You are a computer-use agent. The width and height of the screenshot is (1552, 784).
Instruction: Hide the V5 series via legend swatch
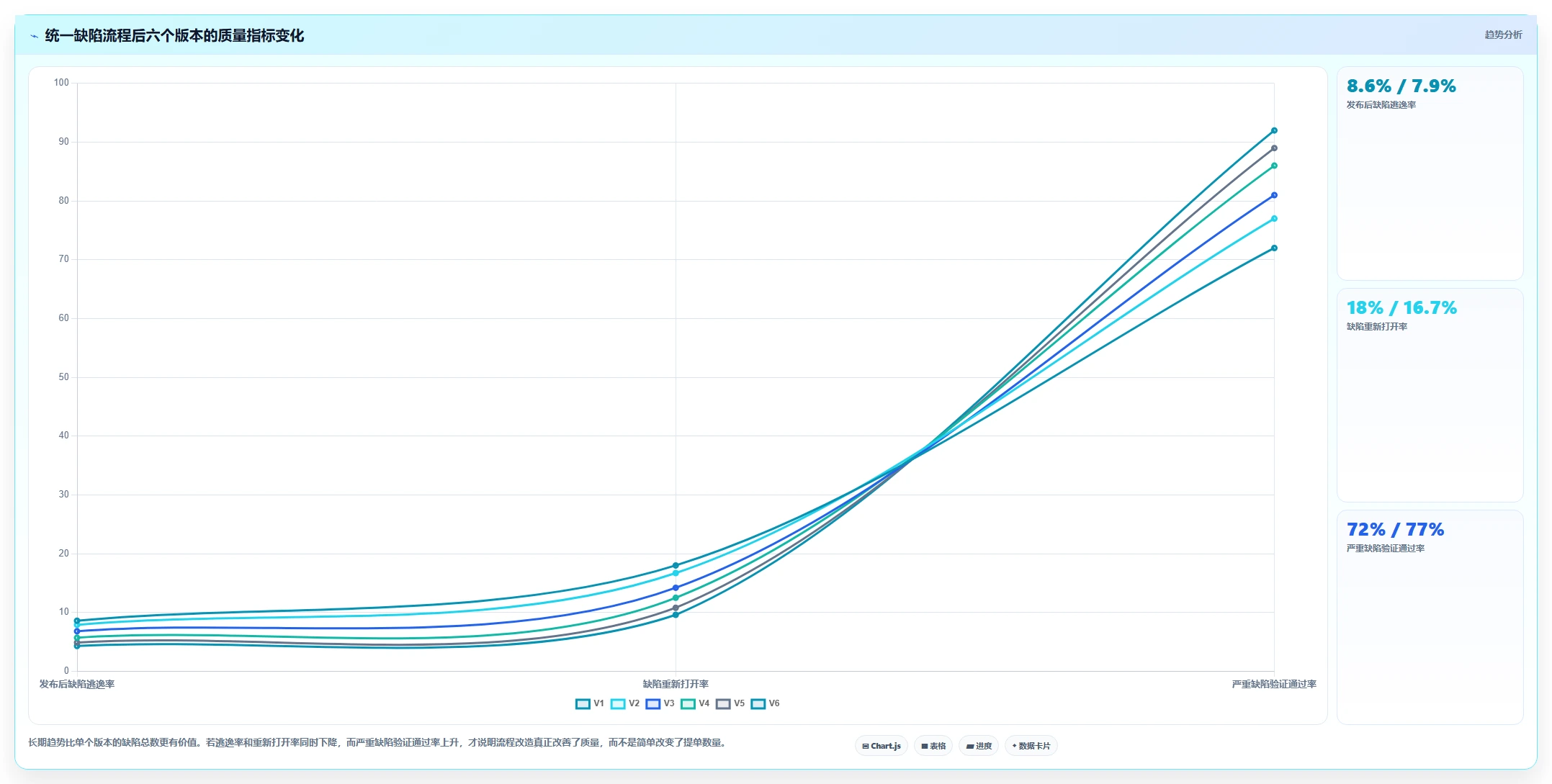click(x=723, y=704)
